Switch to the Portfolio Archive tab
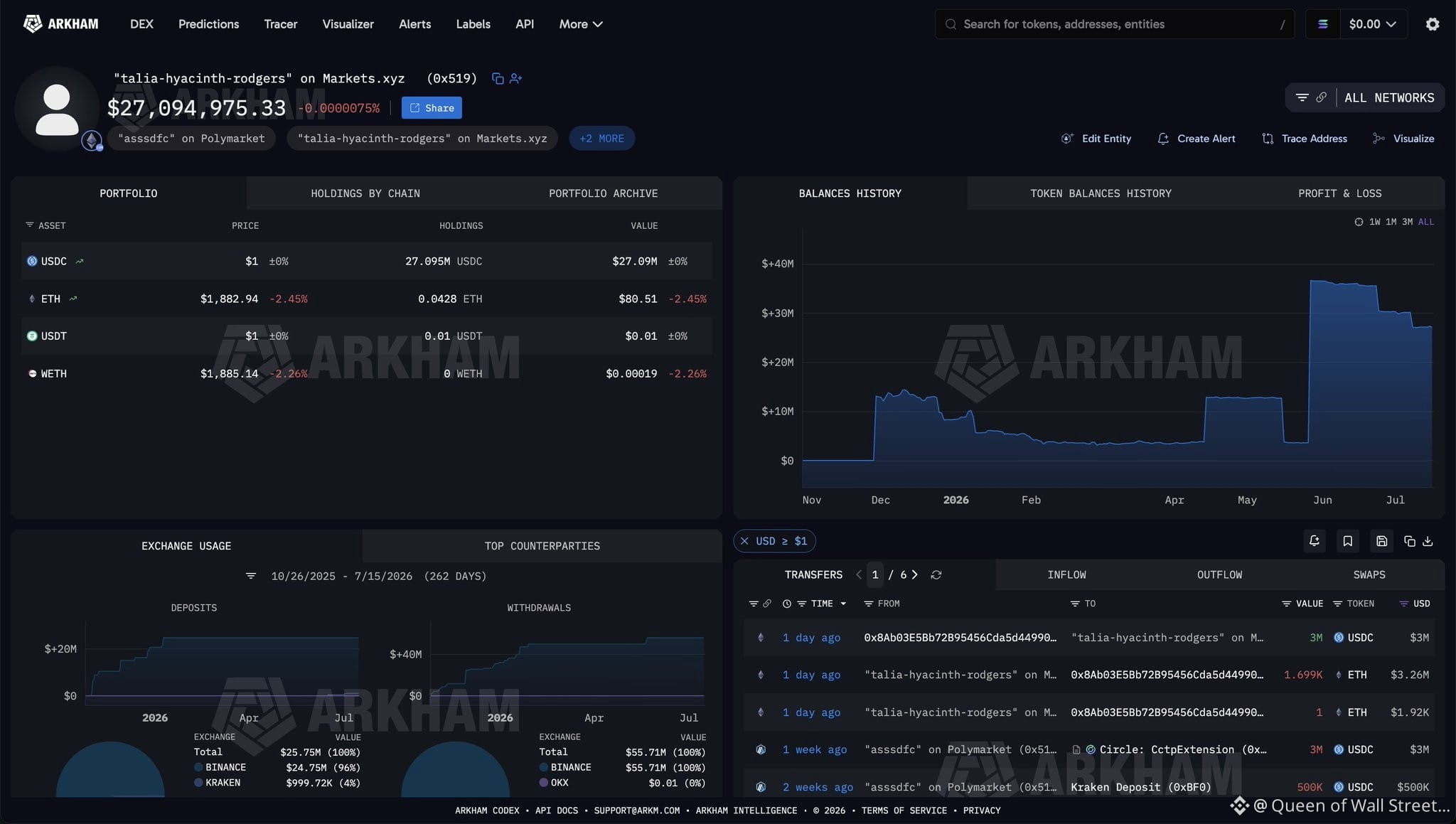Image resolution: width=1456 pixels, height=824 pixels. click(603, 193)
